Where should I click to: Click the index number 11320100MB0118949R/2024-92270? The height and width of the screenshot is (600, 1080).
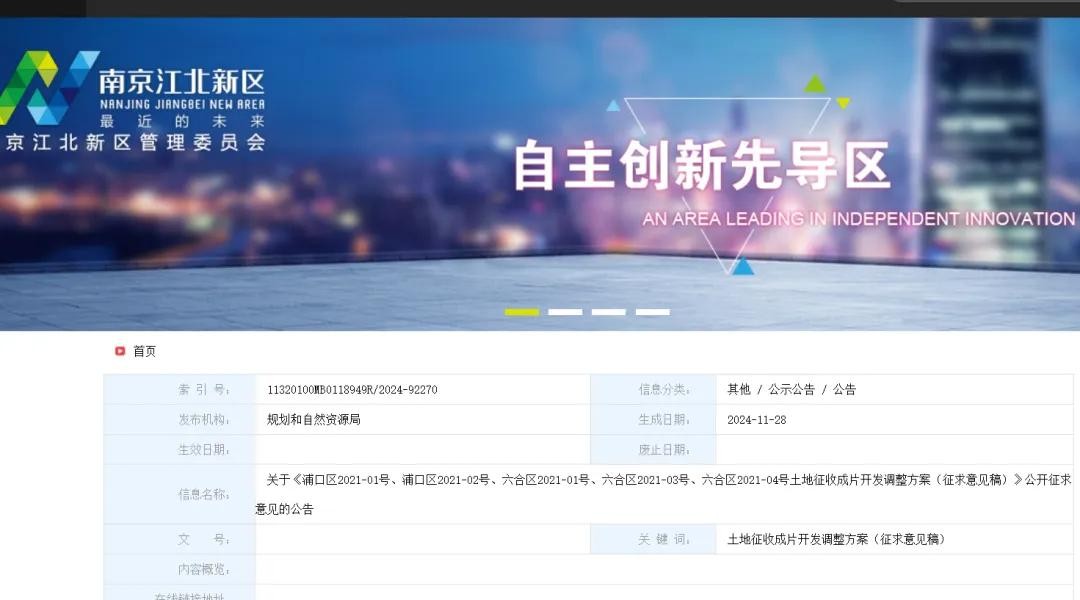[352, 390]
